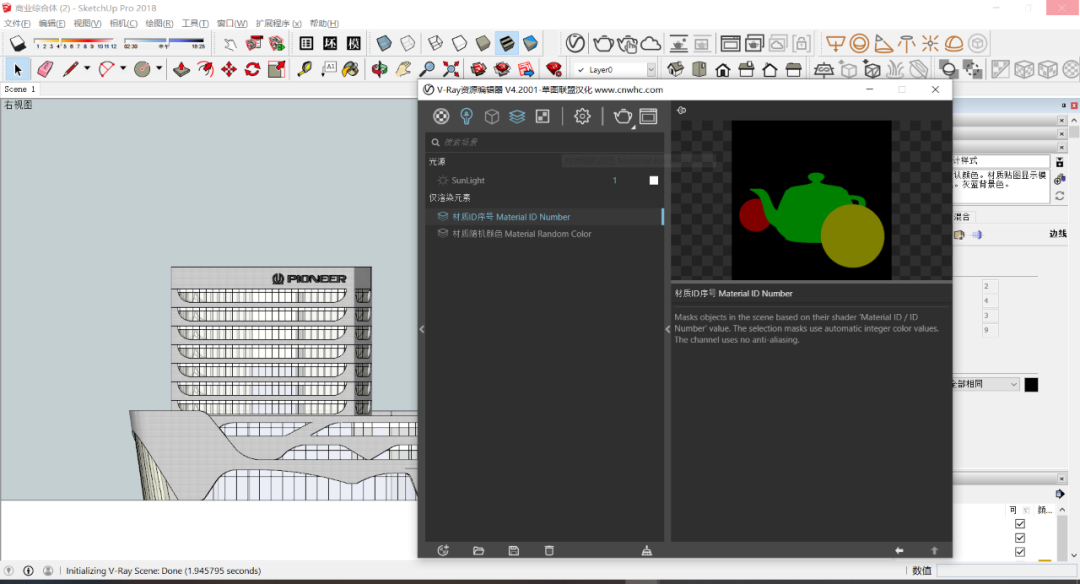
Task: Choose the Paint Bucket tool
Action: pyautogui.click(x=351, y=70)
